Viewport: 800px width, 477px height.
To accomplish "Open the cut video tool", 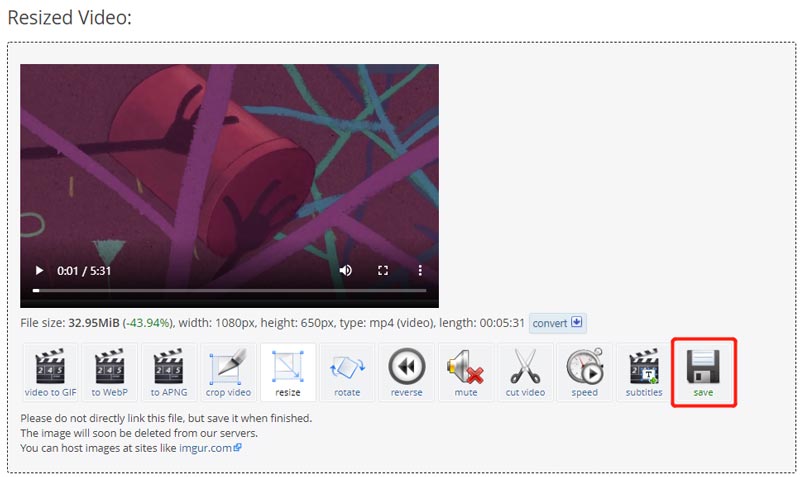I will [x=525, y=372].
